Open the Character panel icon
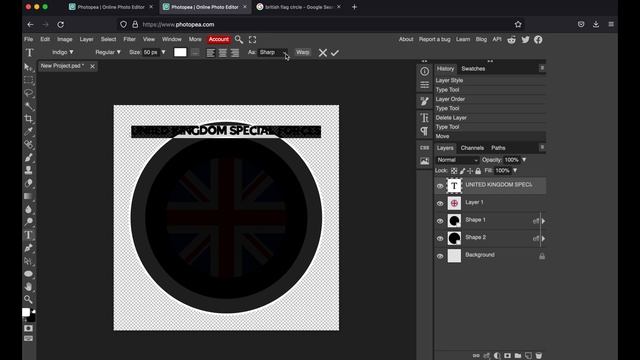This screenshot has width=640, height=360. 424,118
